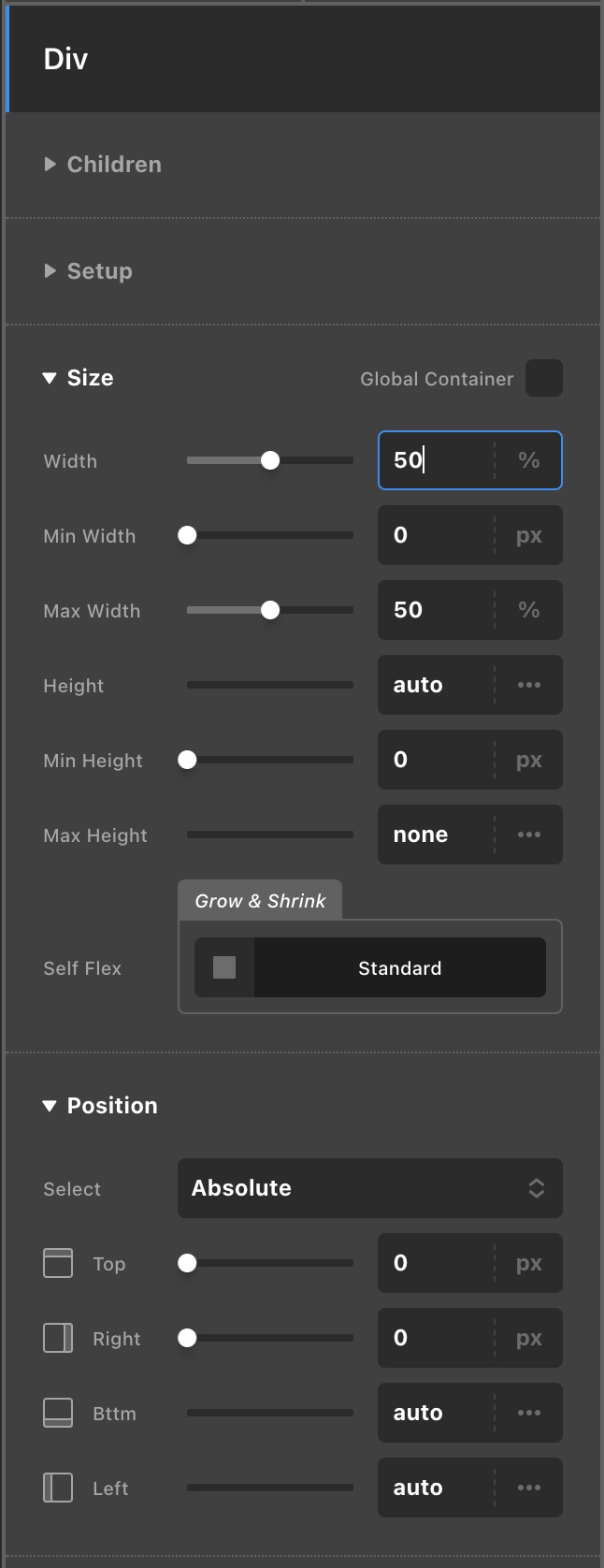
Task: Click the Right position icon
Action: [x=58, y=1338]
